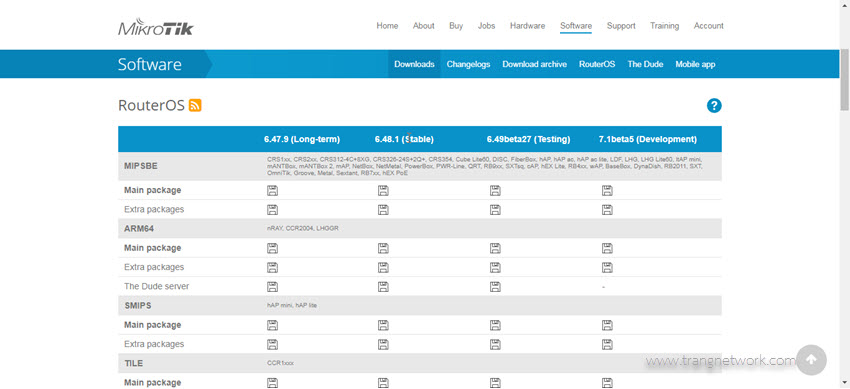
Task: Open the Hardware menu item
Action: 527,25
